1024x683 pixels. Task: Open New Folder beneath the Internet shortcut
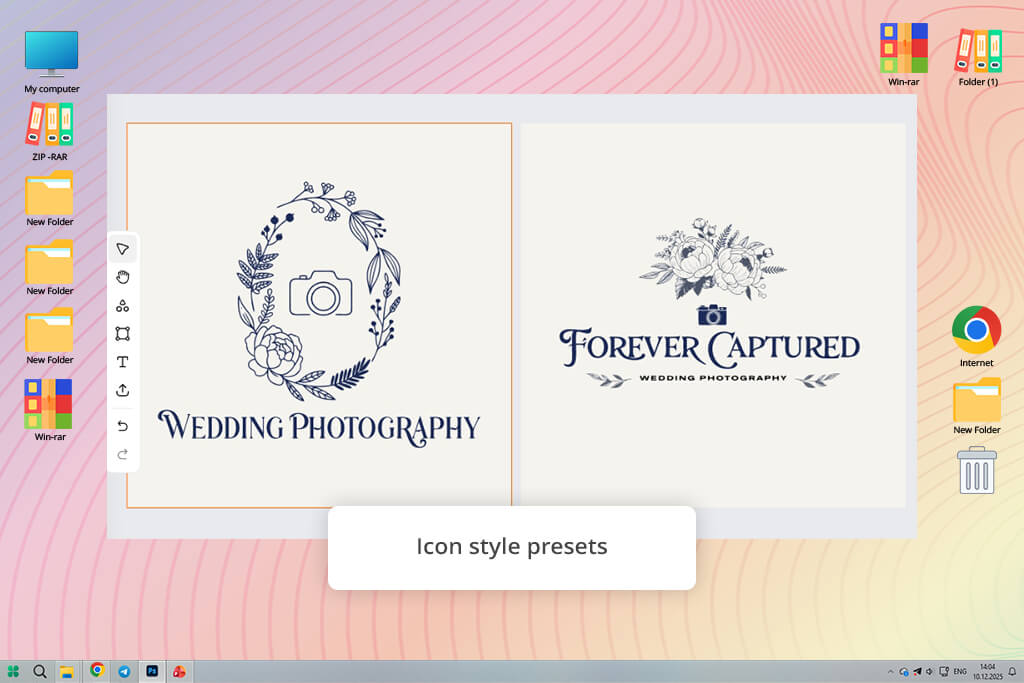[x=976, y=406]
